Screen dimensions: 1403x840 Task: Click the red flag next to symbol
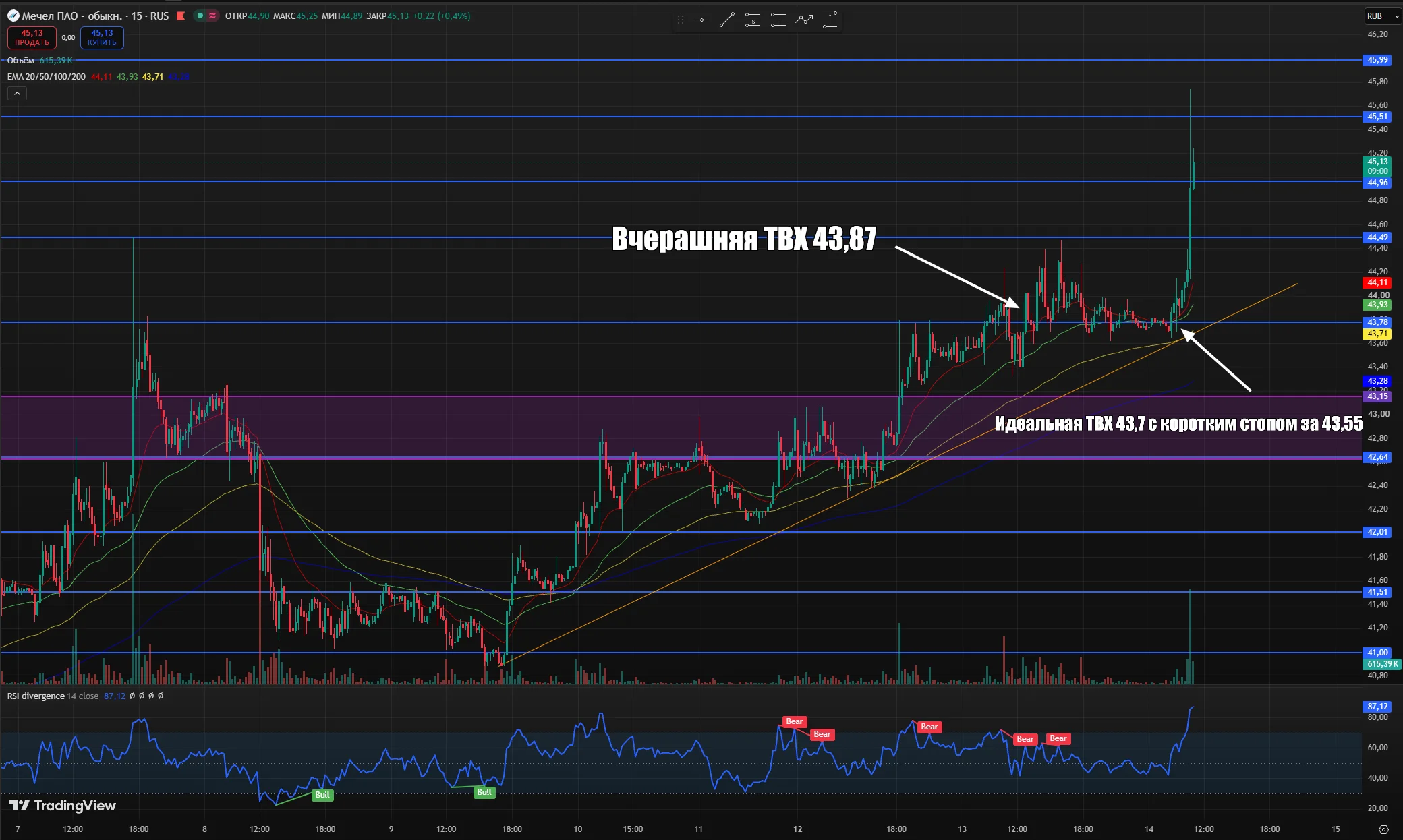181,16
